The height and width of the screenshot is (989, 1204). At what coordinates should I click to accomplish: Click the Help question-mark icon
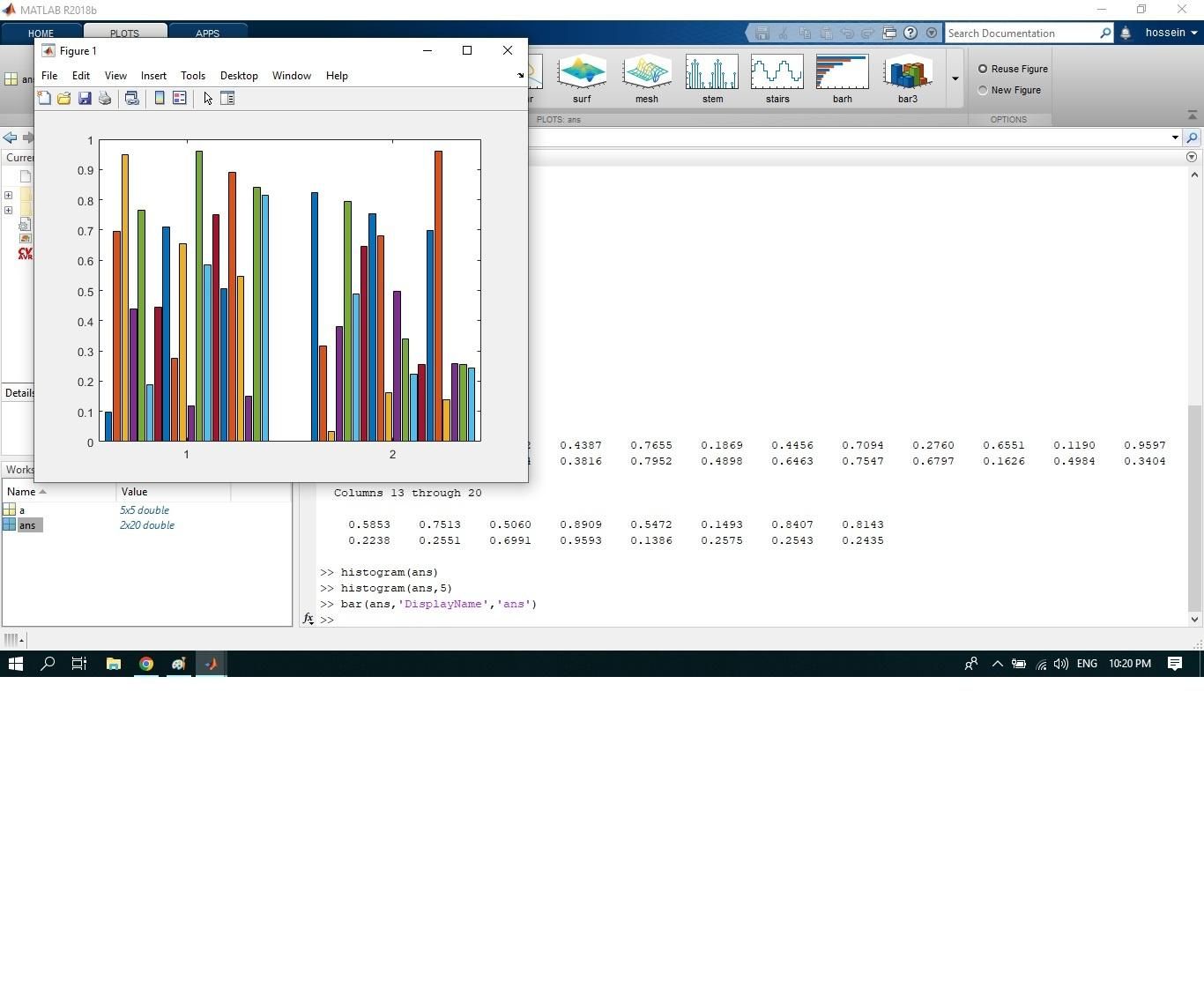(x=910, y=33)
